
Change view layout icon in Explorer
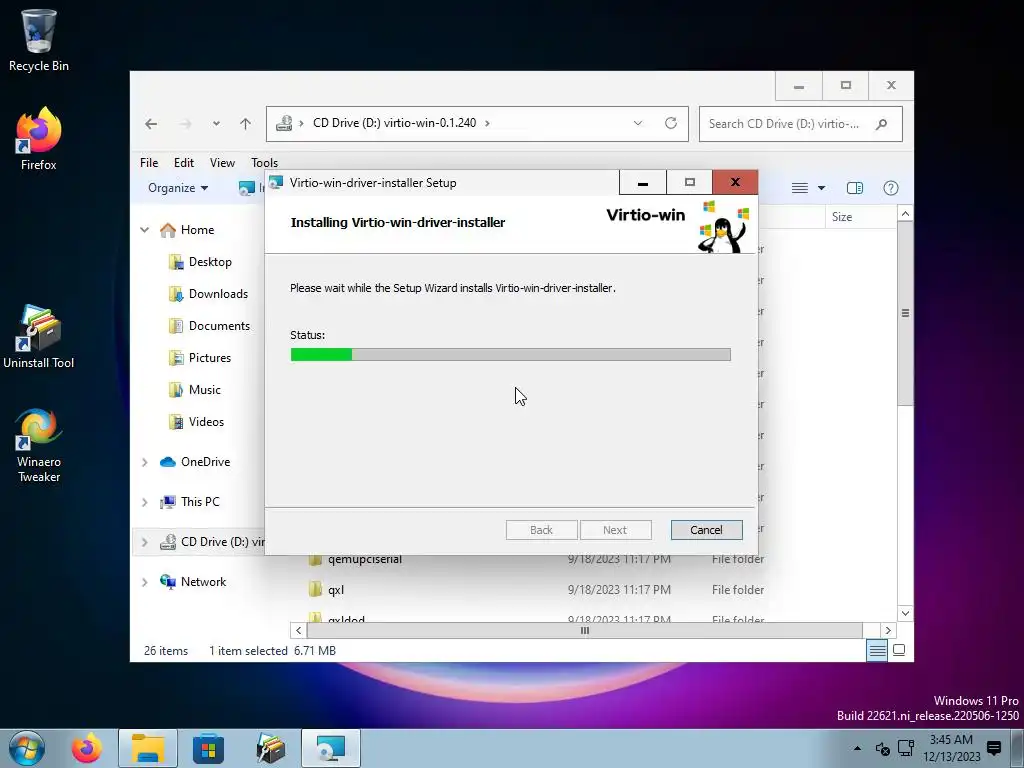pyautogui.click(x=800, y=188)
